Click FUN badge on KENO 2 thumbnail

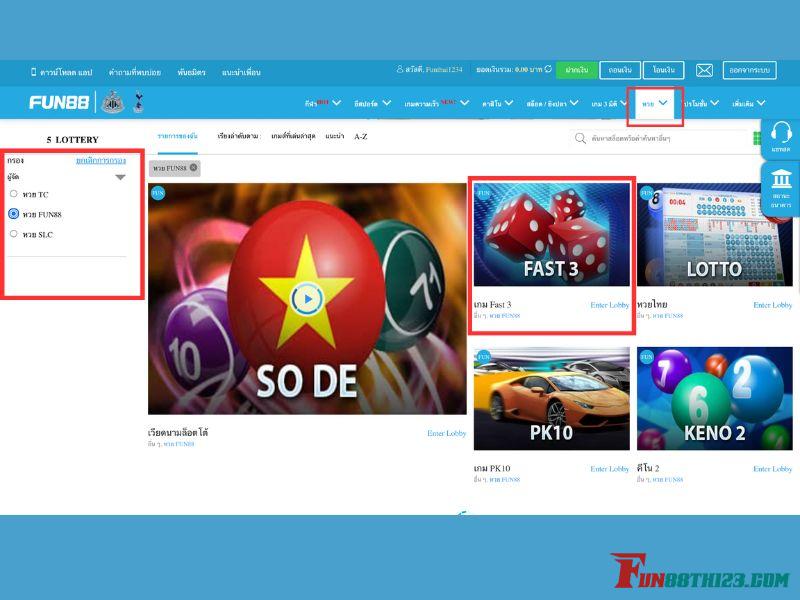click(646, 356)
